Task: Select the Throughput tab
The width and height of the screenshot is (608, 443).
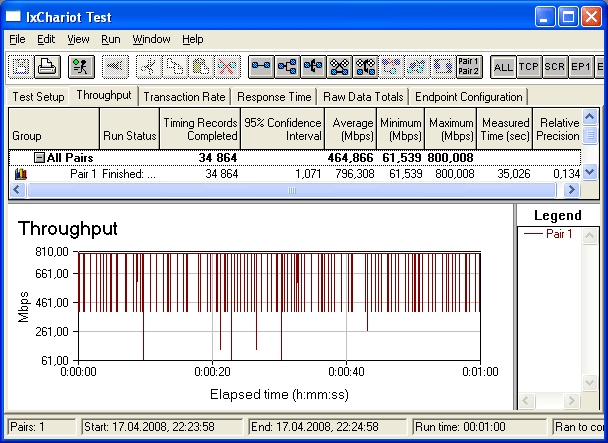Action: 104,95
